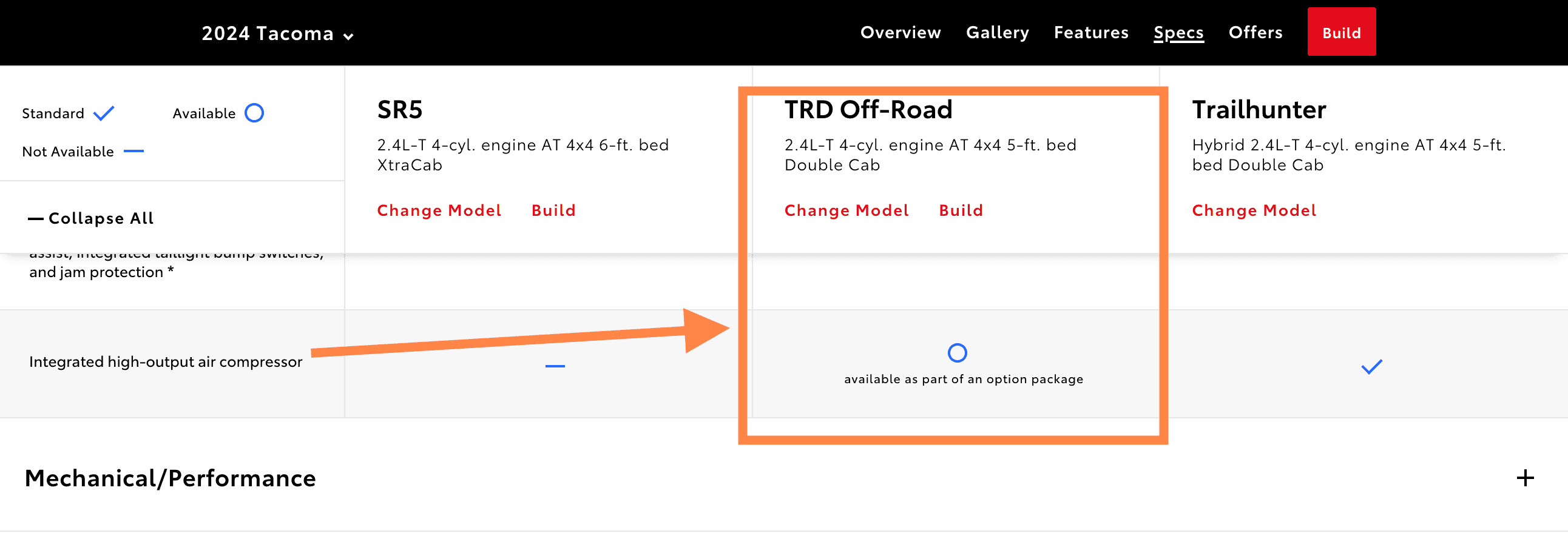Viewport: 1568px width, 536px height.
Task: Click the Available circle legend icon
Action: coord(254,113)
